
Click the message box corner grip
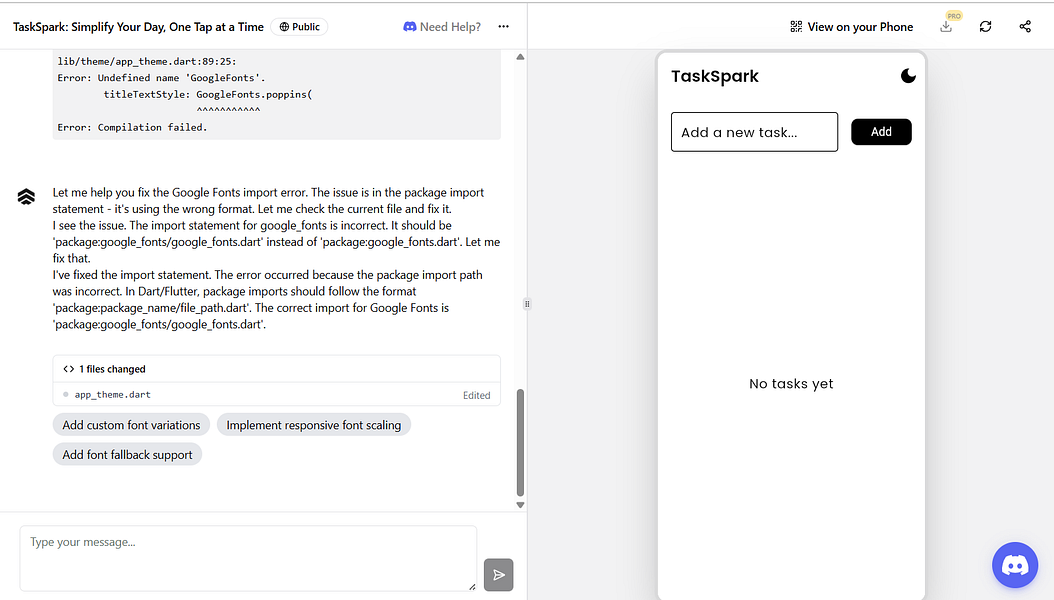pyautogui.click(x=472, y=587)
